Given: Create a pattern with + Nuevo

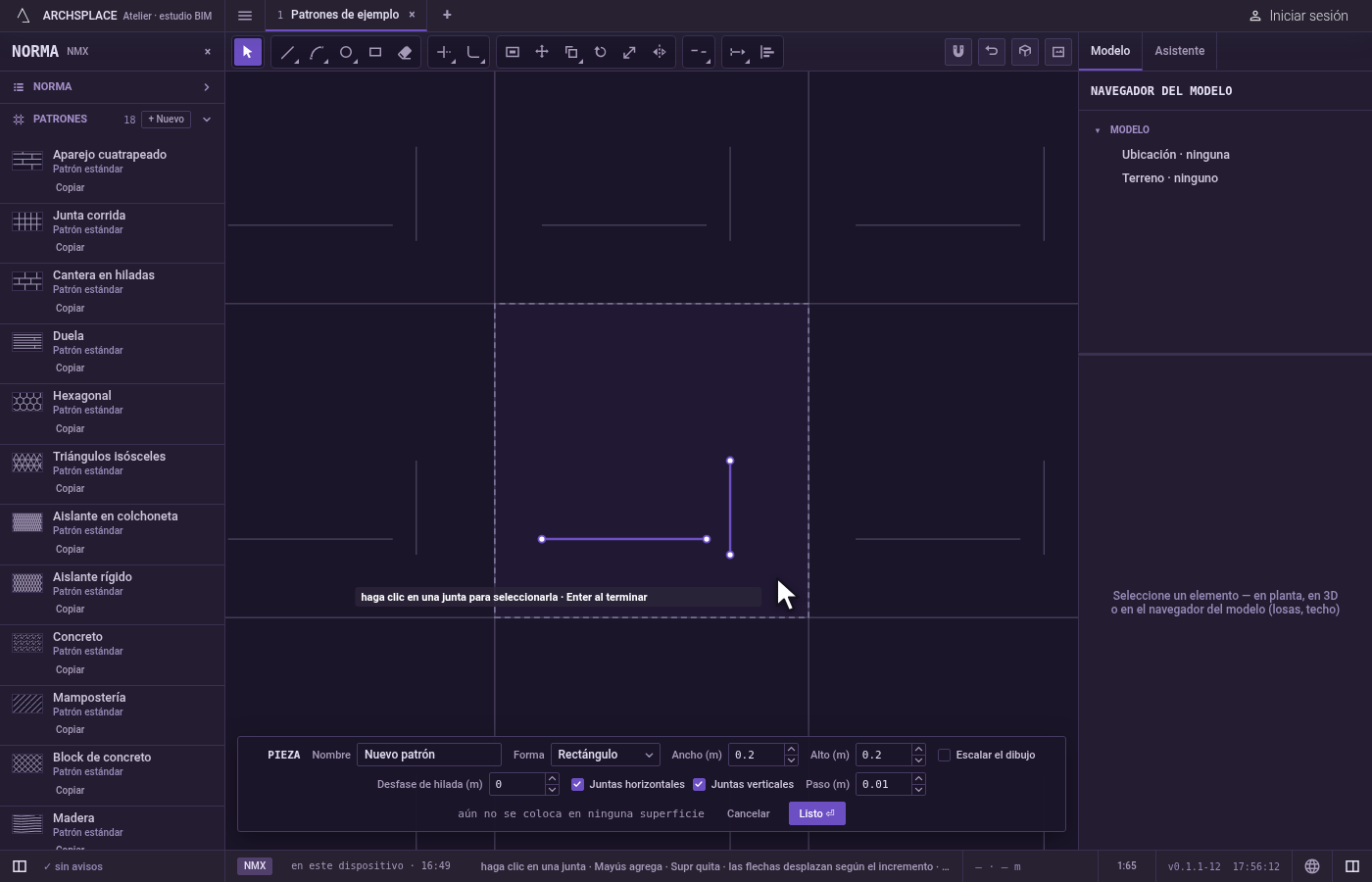Looking at the screenshot, I should click(x=167, y=120).
